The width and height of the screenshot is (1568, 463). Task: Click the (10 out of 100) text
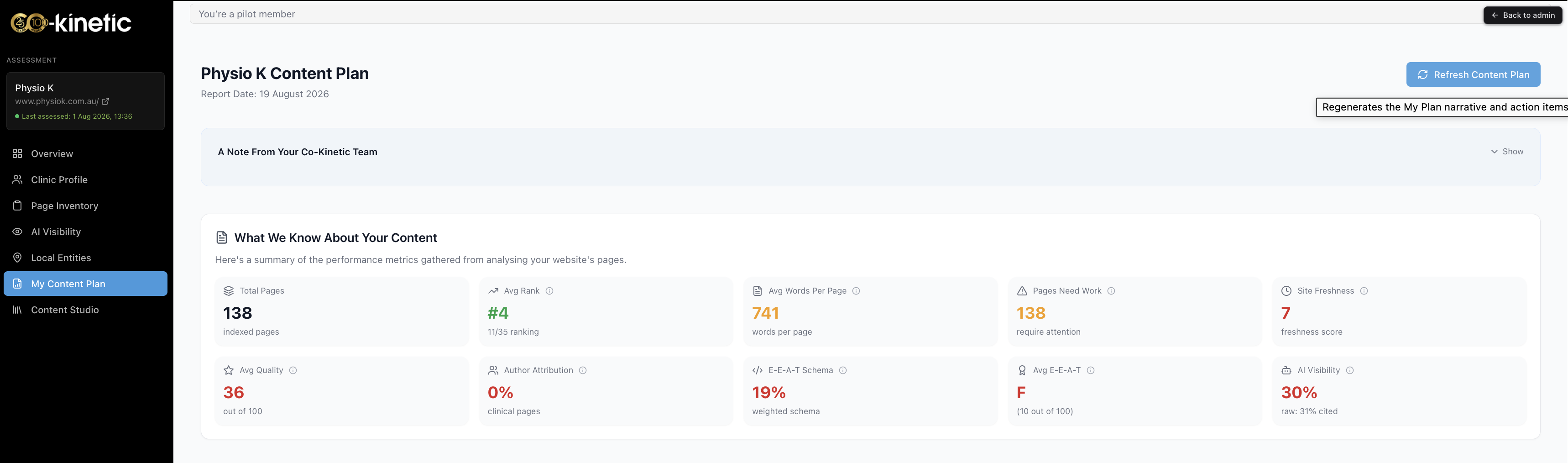coord(1045,411)
